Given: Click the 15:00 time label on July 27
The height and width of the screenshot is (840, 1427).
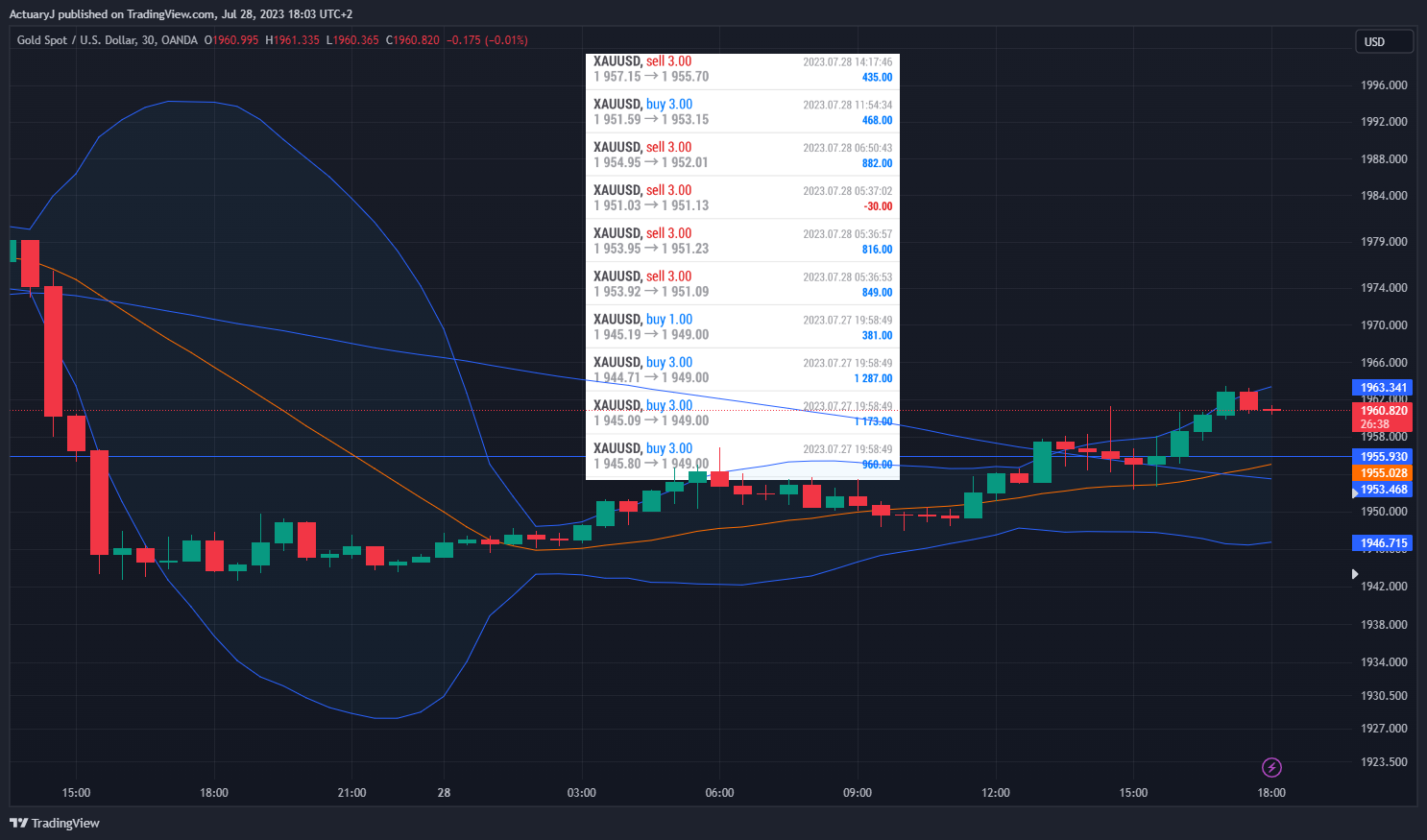Looking at the screenshot, I should [76, 793].
